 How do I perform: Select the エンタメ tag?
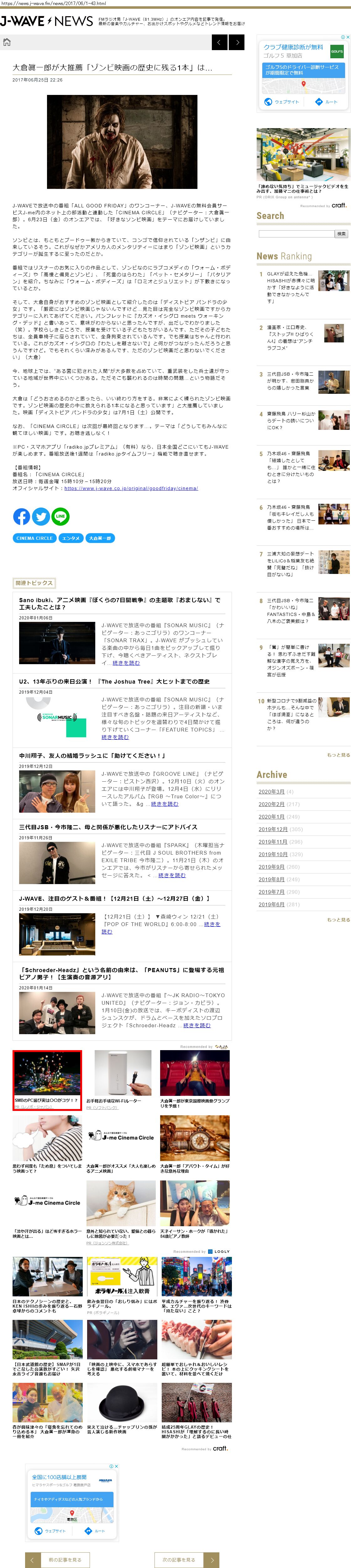click(x=71, y=538)
